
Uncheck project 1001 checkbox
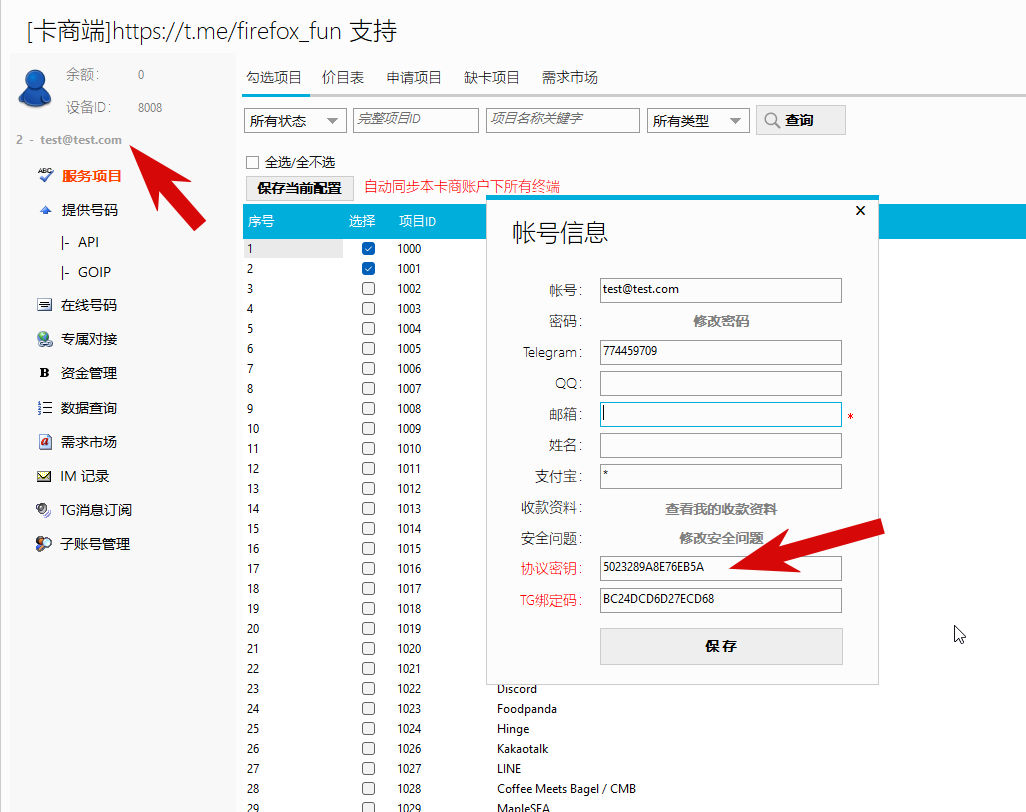point(368,268)
